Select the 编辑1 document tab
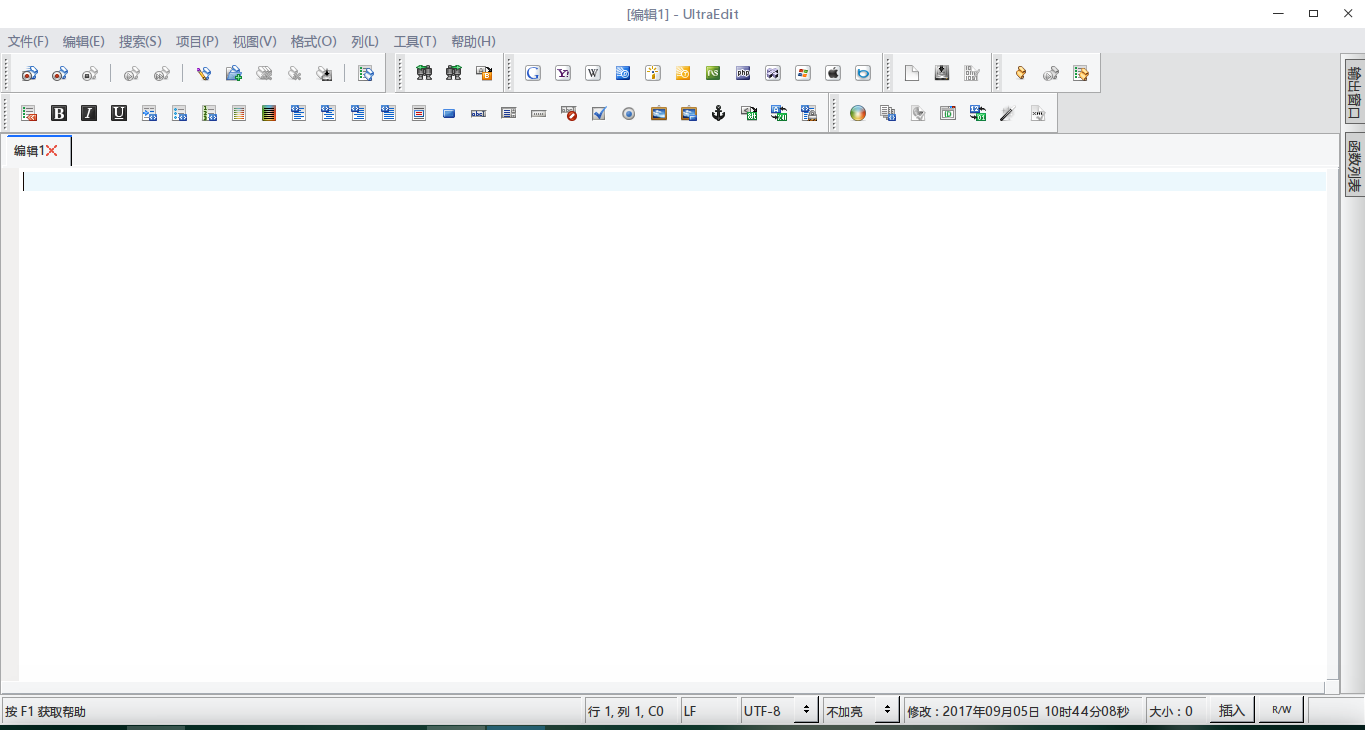1365x730 pixels. [28, 151]
